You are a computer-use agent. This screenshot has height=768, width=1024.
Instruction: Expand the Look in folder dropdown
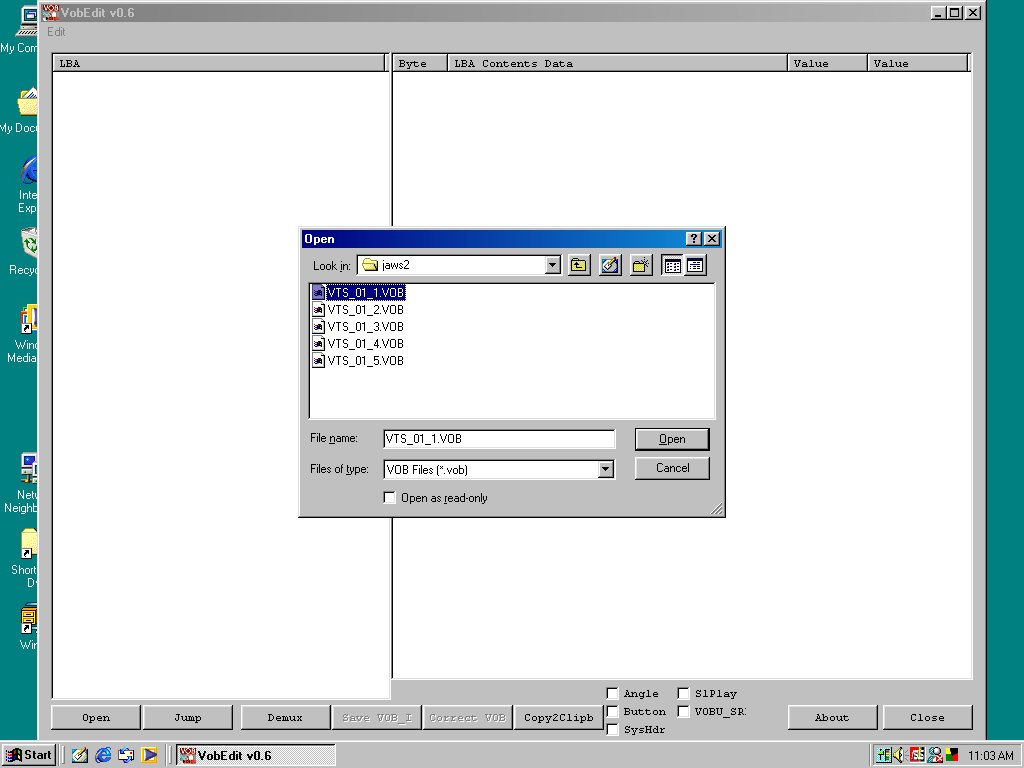pyautogui.click(x=553, y=265)
